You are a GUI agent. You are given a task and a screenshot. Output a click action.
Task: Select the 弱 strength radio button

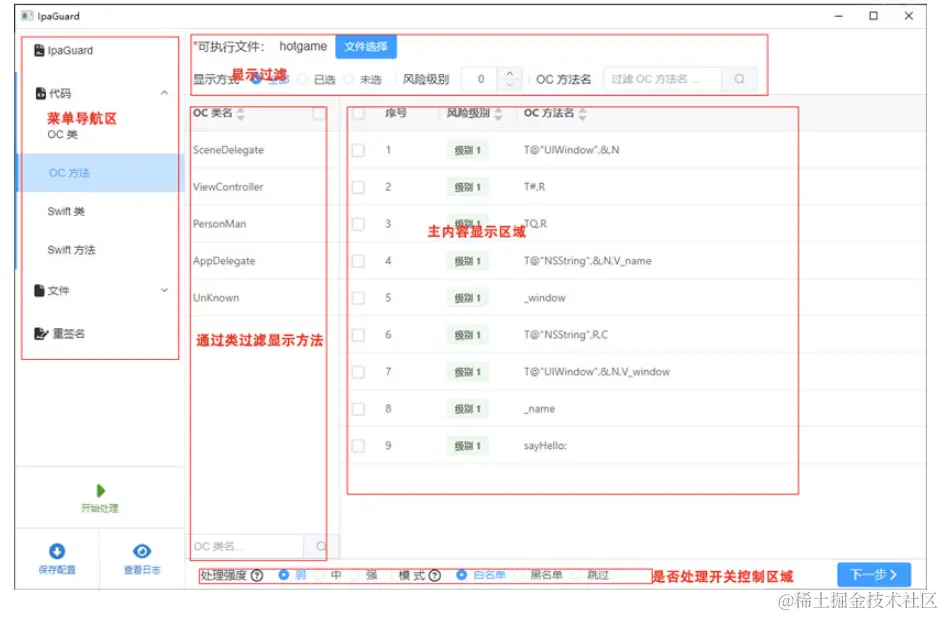click(284, 575)
